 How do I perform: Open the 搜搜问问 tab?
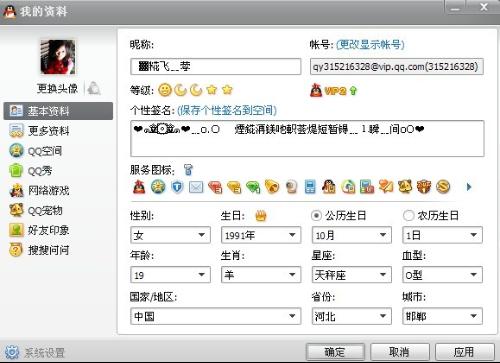(x=58, y=250)
